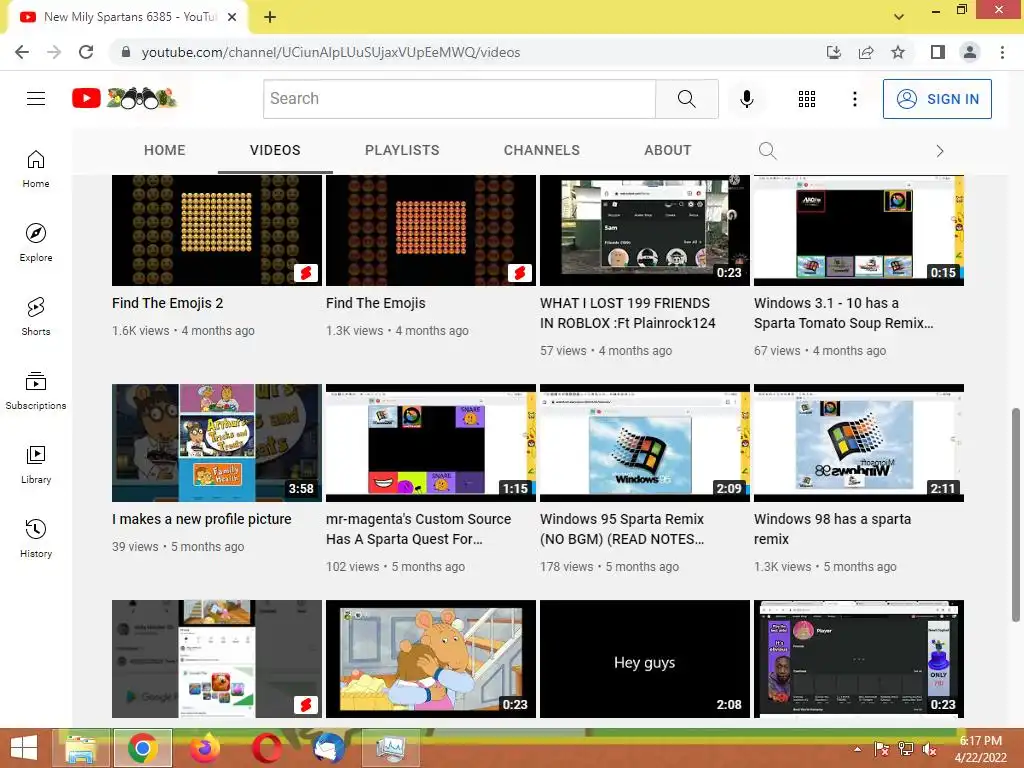The image size is (1024, 768).
Task: Reload the page
Action: [x=86, y=52]
